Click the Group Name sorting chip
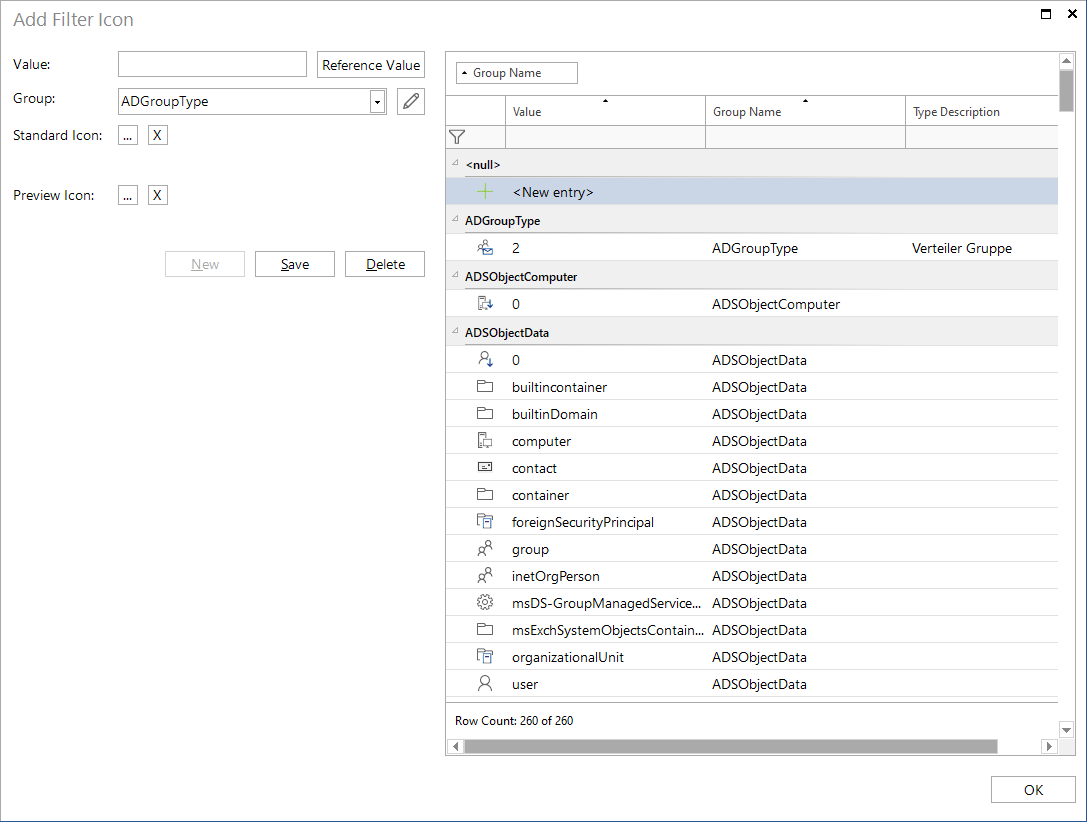This screenshot has width=1087, height=822. click(516, 72)
